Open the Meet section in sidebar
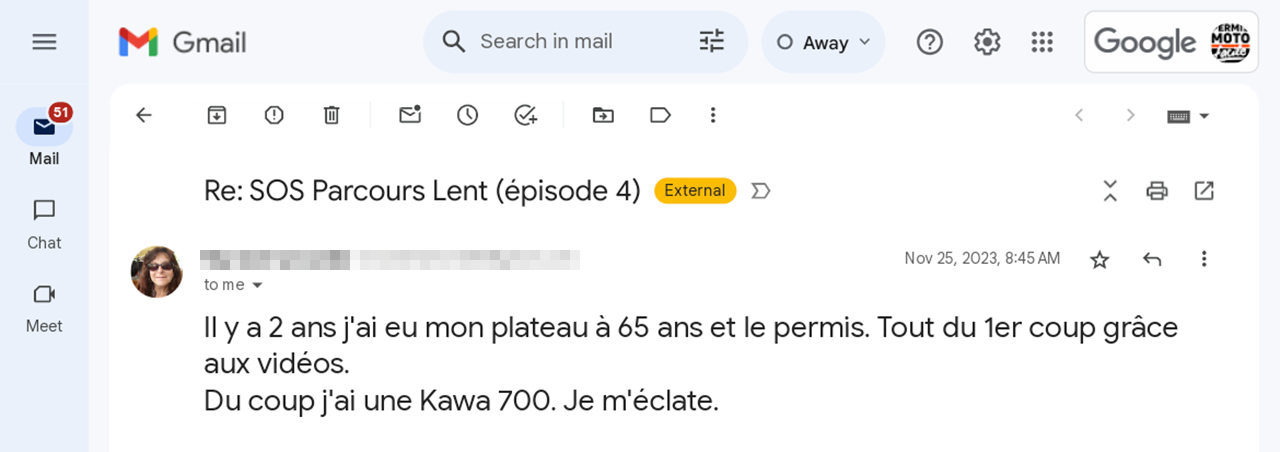The height and width of the screenshot is (452, 1280). pyautogui.click(x=44, y=308)
